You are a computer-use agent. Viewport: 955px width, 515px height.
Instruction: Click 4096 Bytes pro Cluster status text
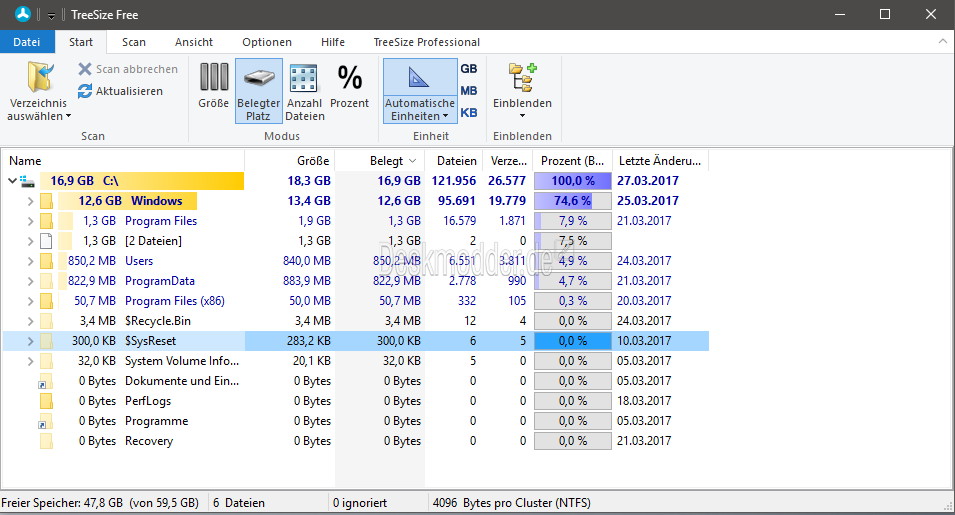coord(512,503)
